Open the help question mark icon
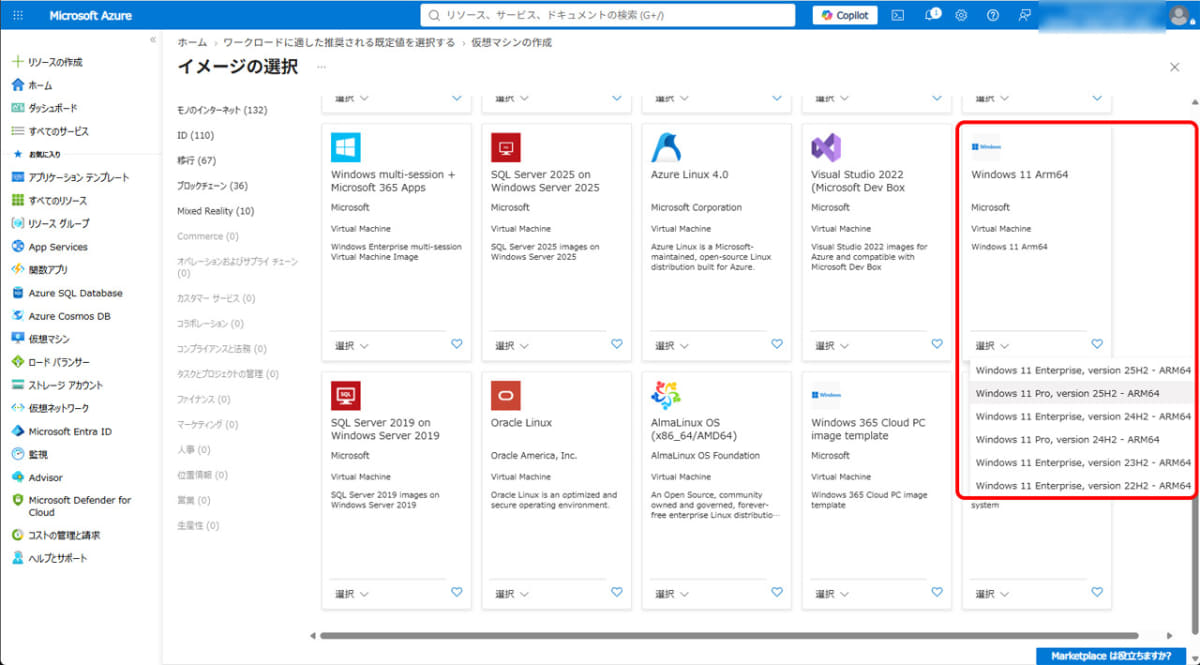 (992, 15)
